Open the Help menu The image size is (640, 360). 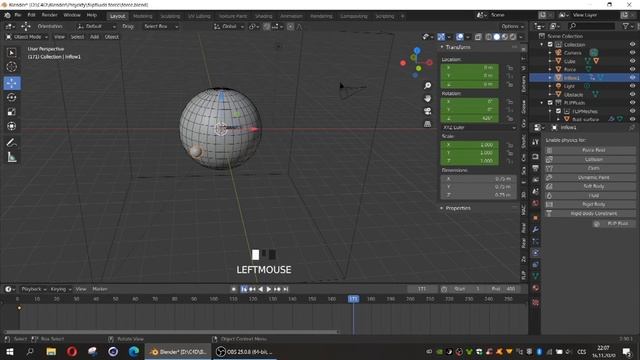pyautogui.click(x=91, y=15)
